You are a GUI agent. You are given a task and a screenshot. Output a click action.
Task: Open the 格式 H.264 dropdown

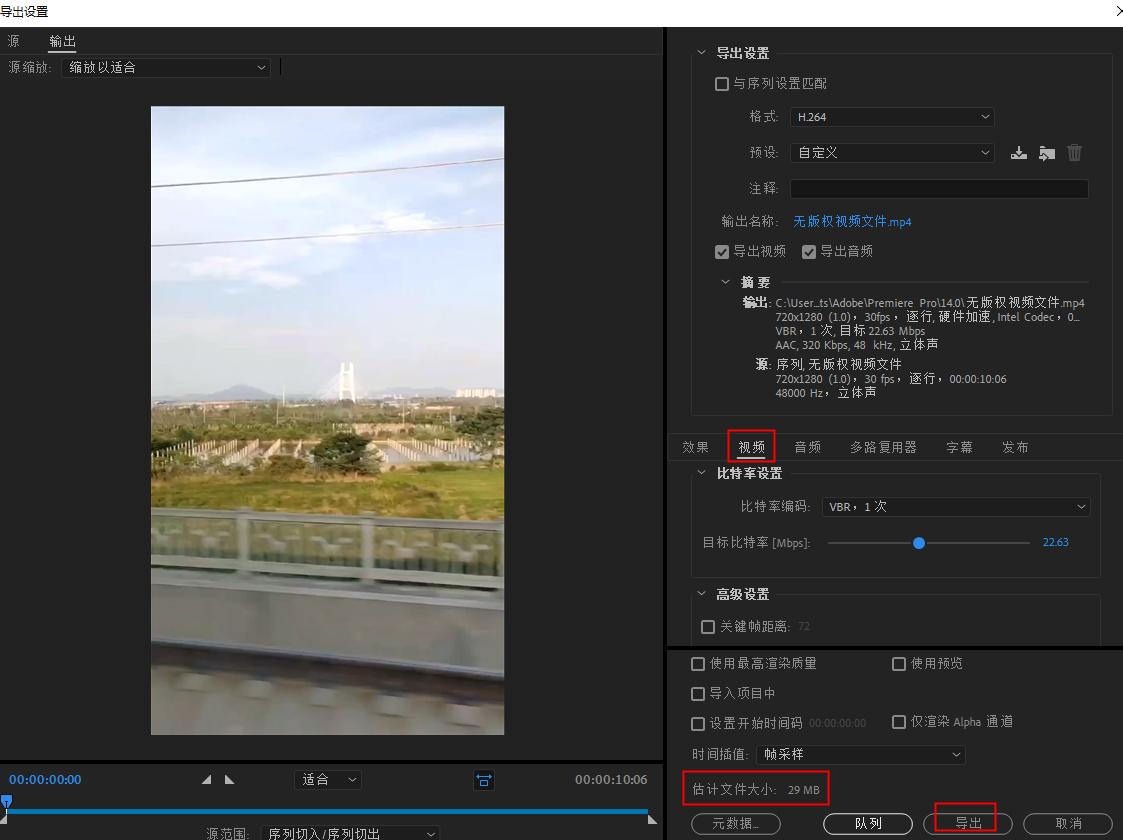pos(892,117)
